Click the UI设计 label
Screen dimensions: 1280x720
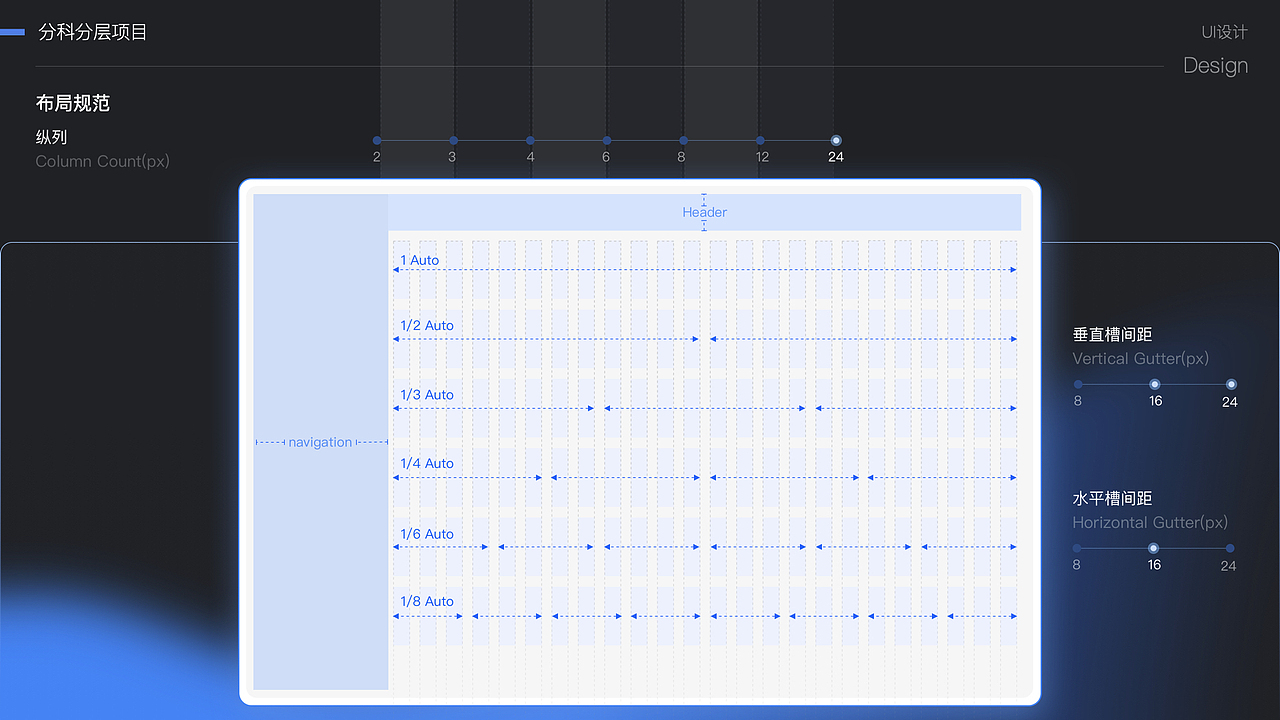[x=1224, y=32]
